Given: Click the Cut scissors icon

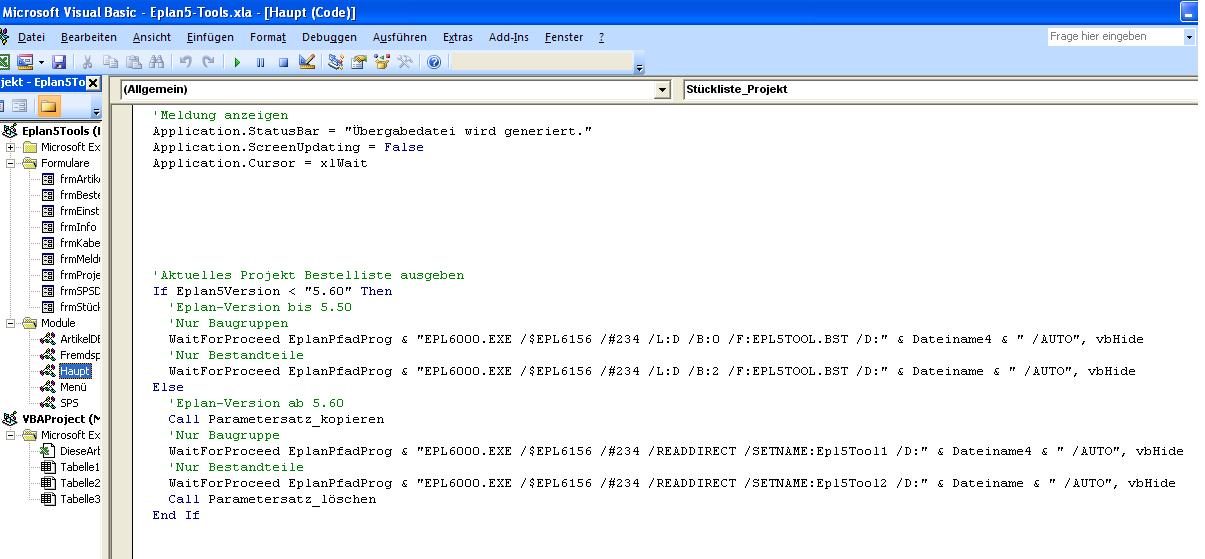Looking at the screenshot, I should click(87, 62).
